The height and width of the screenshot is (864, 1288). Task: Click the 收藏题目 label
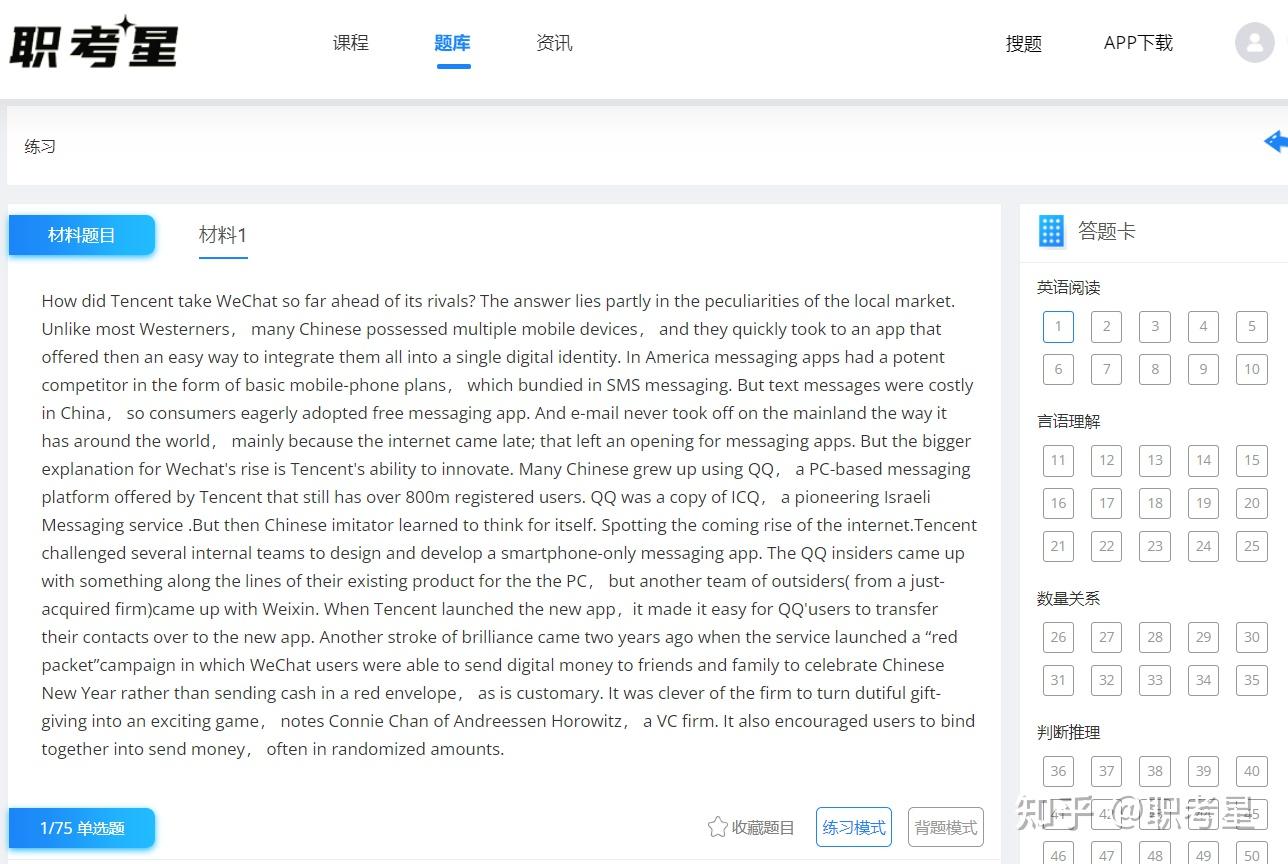click(763, 827)
